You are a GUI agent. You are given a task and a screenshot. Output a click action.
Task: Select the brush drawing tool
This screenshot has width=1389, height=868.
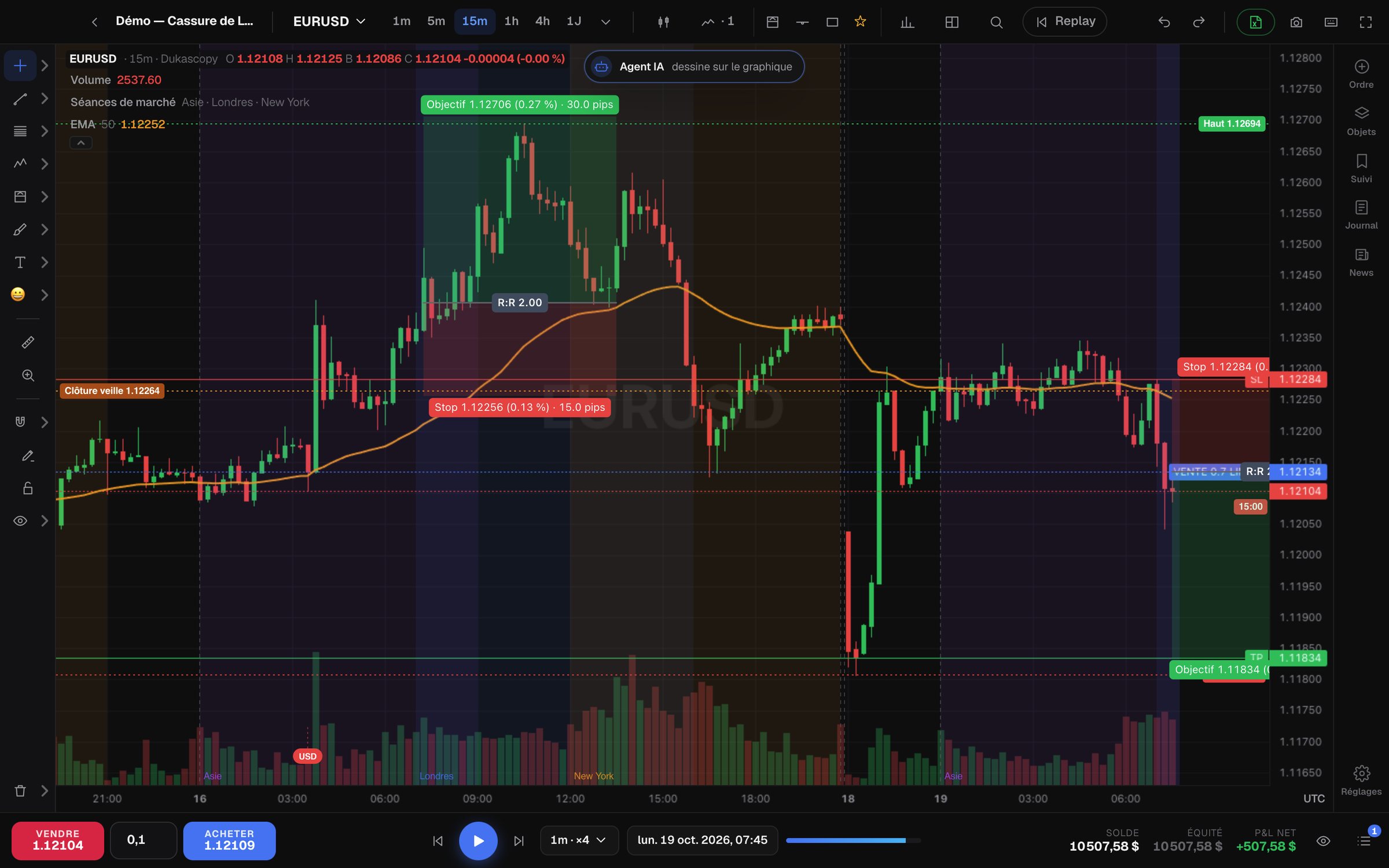[20, 230]
